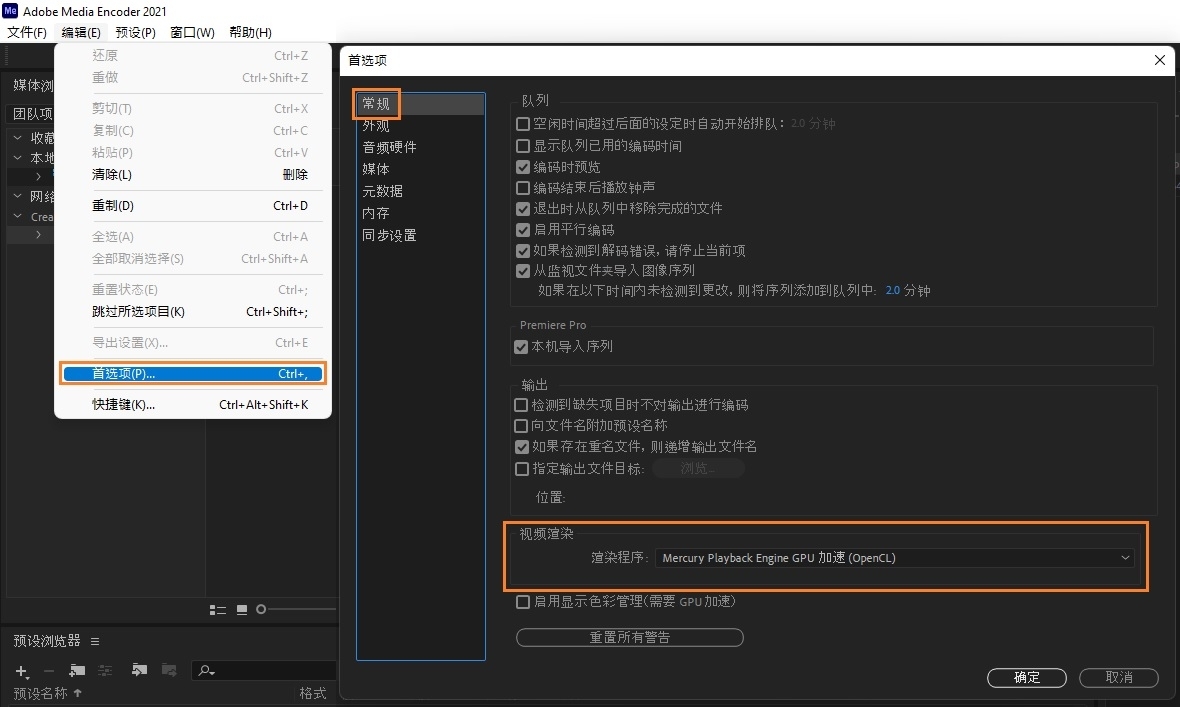Toggle 如果检测到解码错误,请停止当前项 checkbox

(523, 251)
